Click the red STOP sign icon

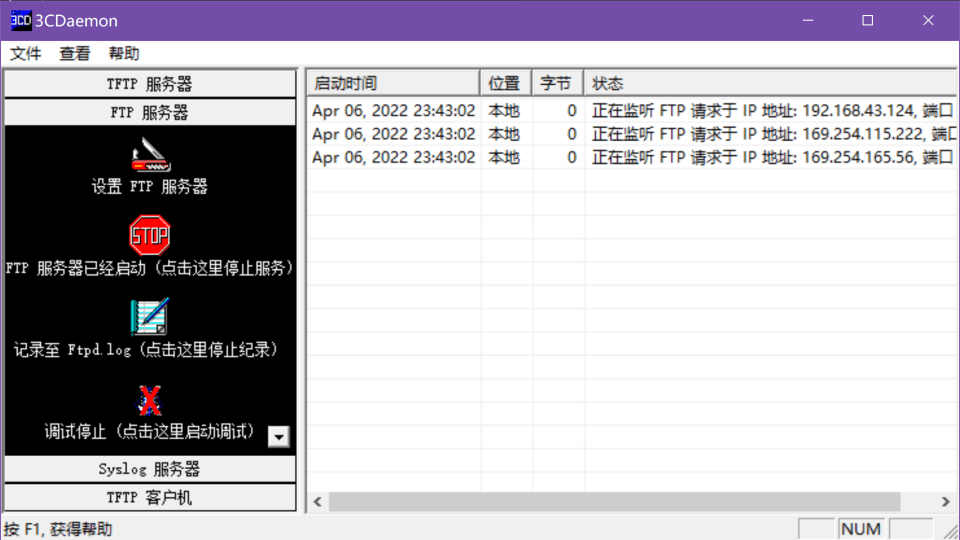150,235
